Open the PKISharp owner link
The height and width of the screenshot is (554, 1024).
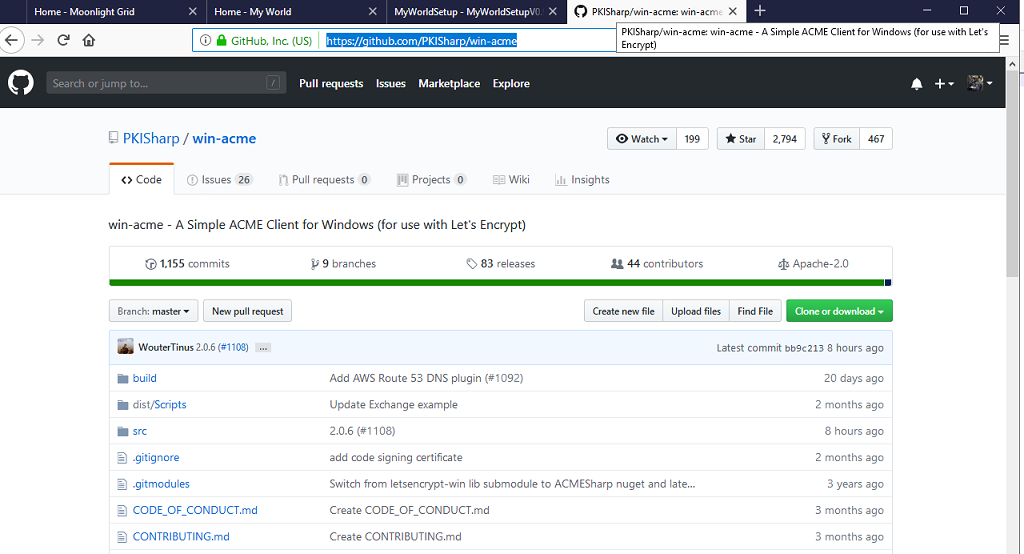click(151, 138)
